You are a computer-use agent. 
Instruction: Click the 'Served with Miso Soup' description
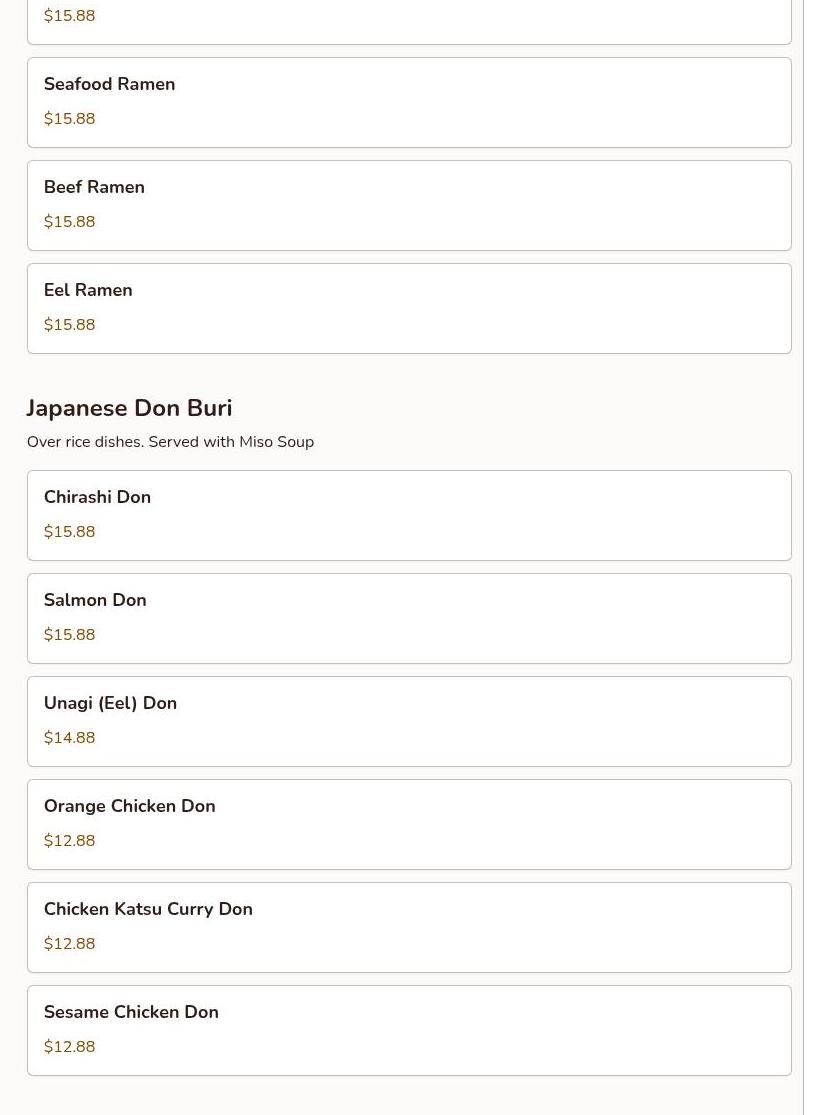click(231, 442)
